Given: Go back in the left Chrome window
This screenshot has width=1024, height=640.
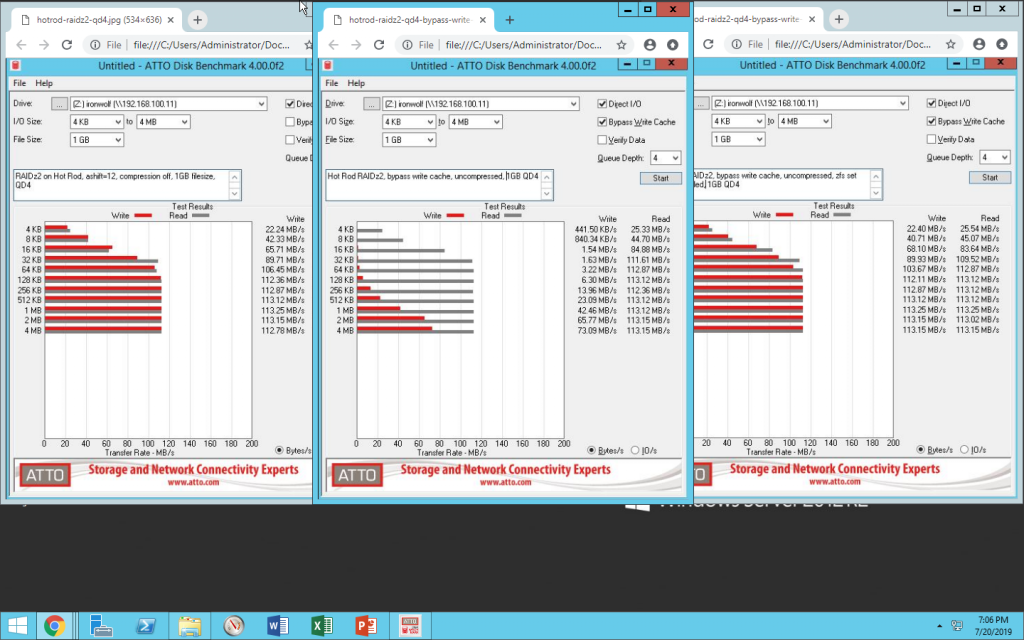Looking at the screenshot, I should [21, 44].
